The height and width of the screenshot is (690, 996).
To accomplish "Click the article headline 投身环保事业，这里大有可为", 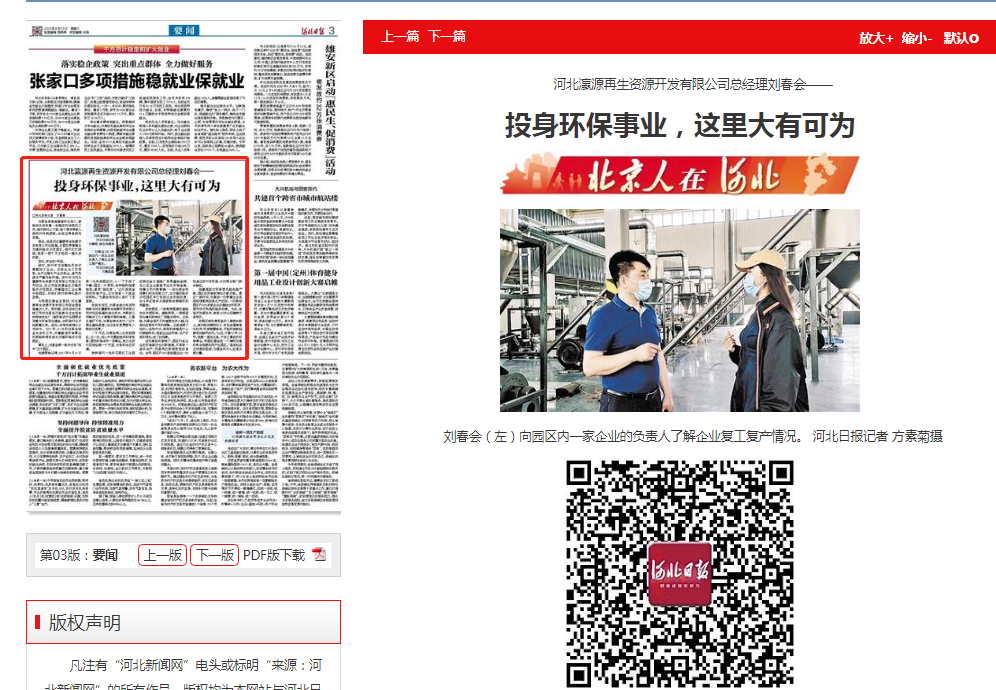I will click(x=679, y=125).
